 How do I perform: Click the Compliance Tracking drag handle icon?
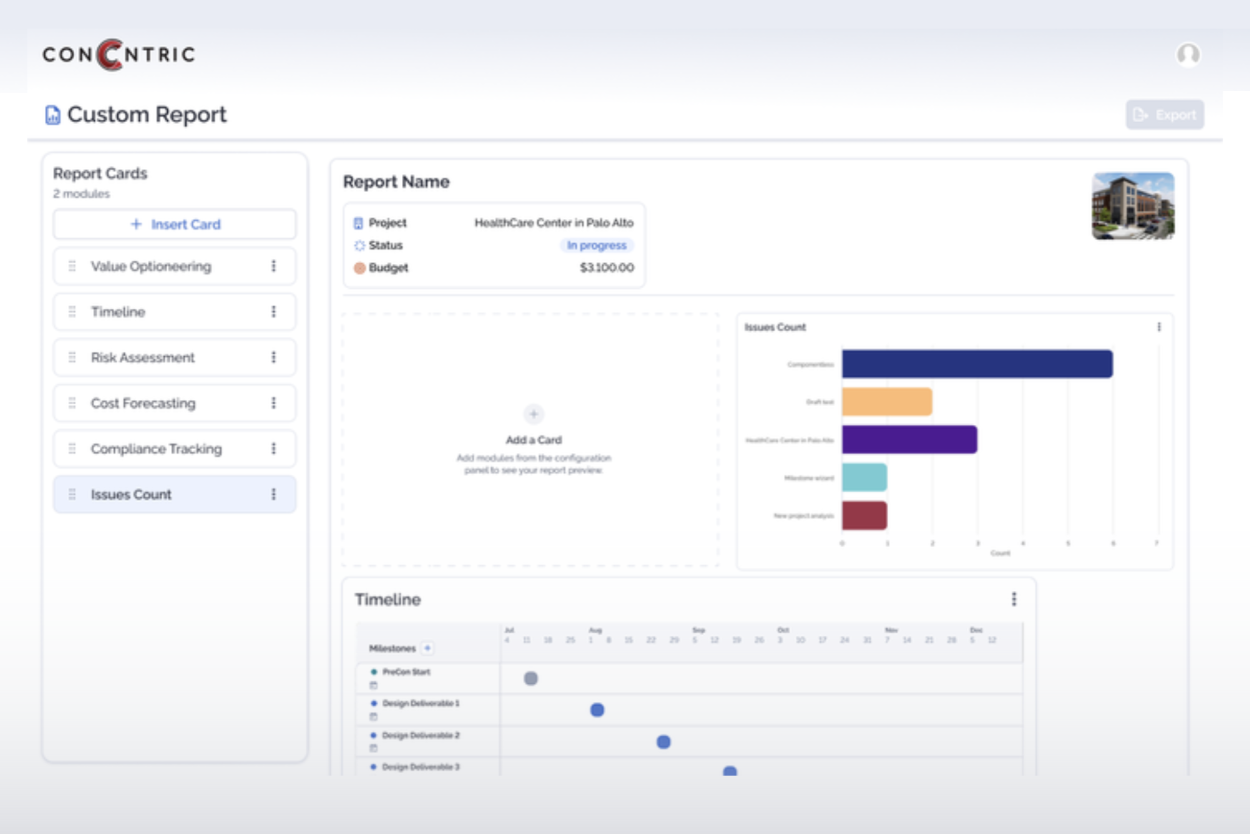click(72, 449)
